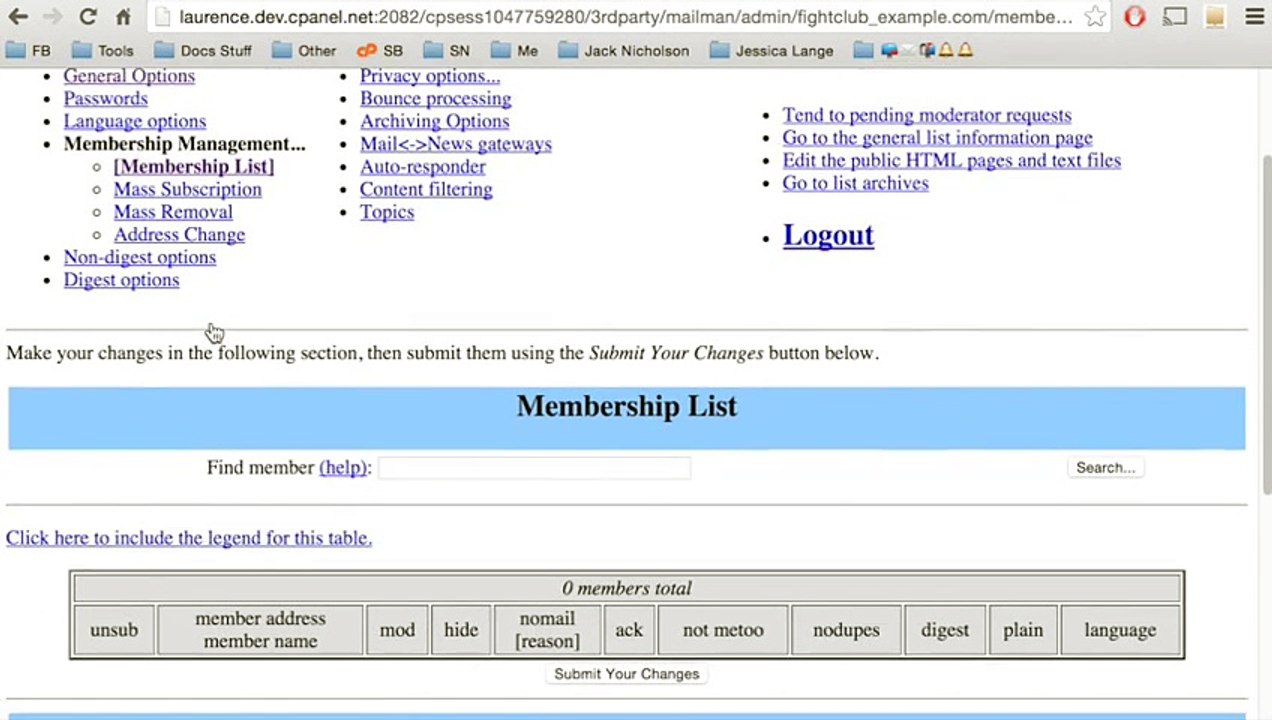Open Auto-responder settings

click(423, 166)
